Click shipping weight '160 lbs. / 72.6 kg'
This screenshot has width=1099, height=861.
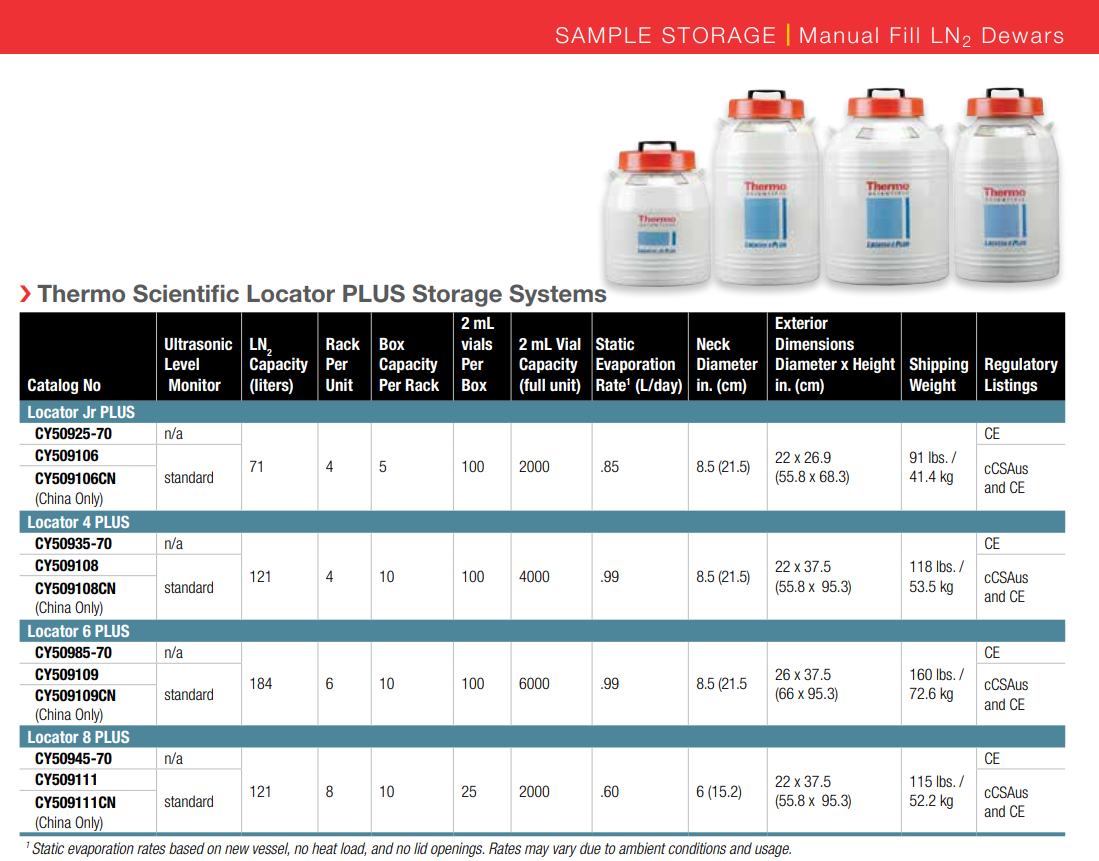click(x=936, y=684)
